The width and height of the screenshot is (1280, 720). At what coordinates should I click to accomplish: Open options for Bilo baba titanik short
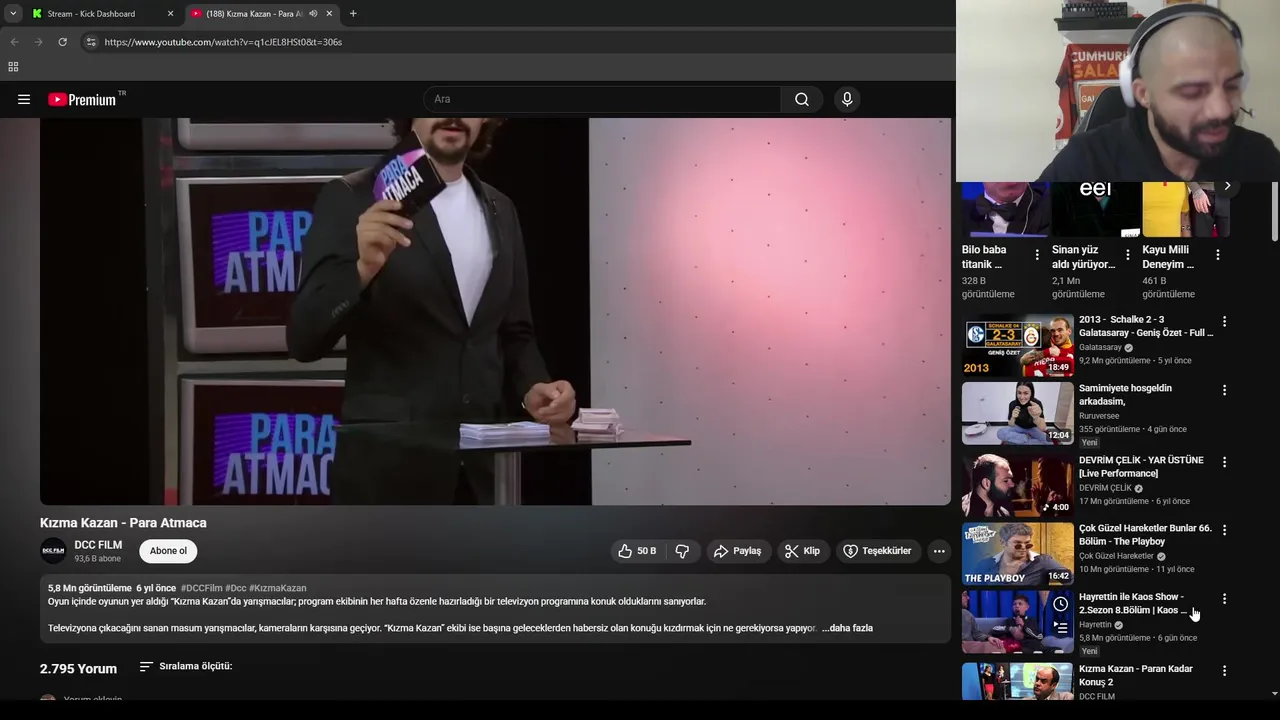[x=1037, y=255]
